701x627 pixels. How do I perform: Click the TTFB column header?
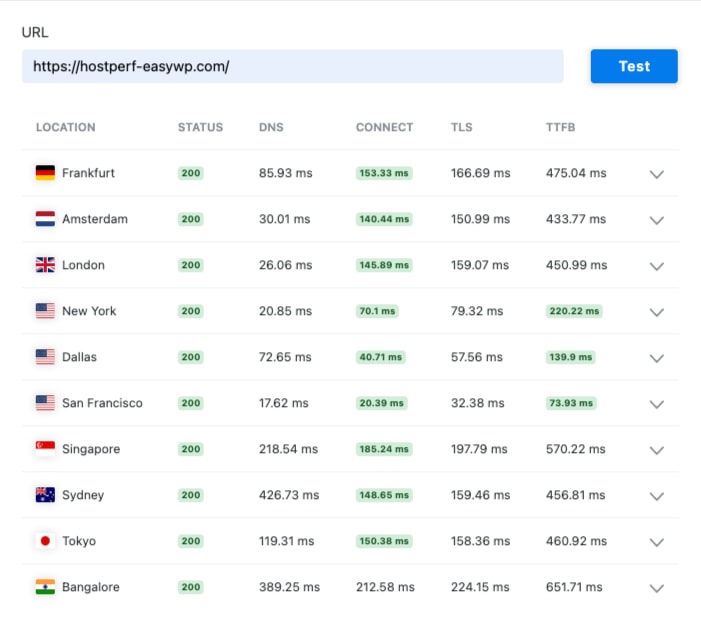560,127
